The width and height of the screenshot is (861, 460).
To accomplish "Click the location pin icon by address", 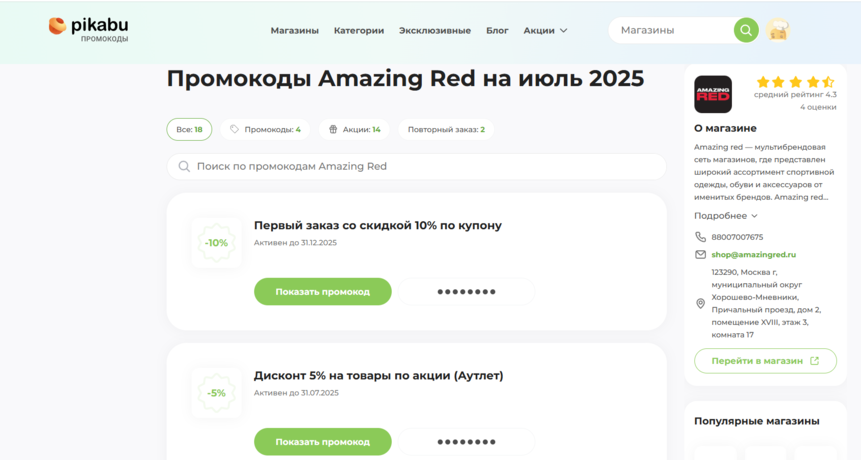I will coord(700,304).
